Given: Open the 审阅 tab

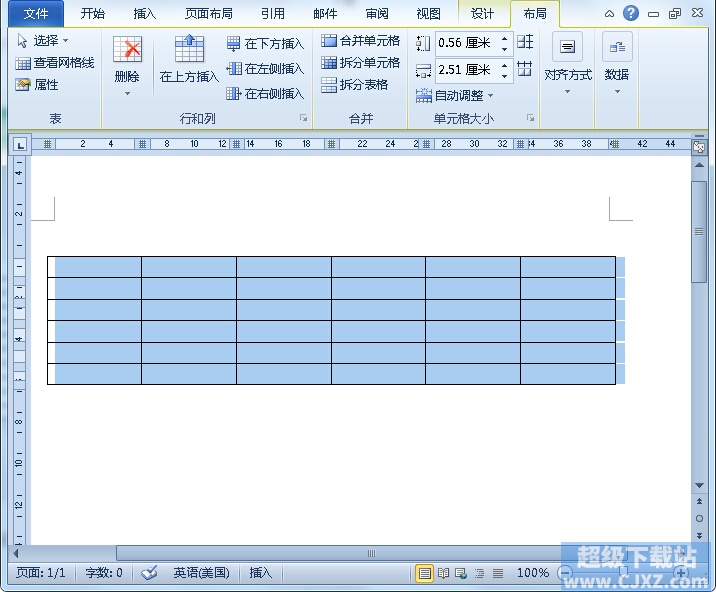Looking at the screenshot, I should [377, 14].
